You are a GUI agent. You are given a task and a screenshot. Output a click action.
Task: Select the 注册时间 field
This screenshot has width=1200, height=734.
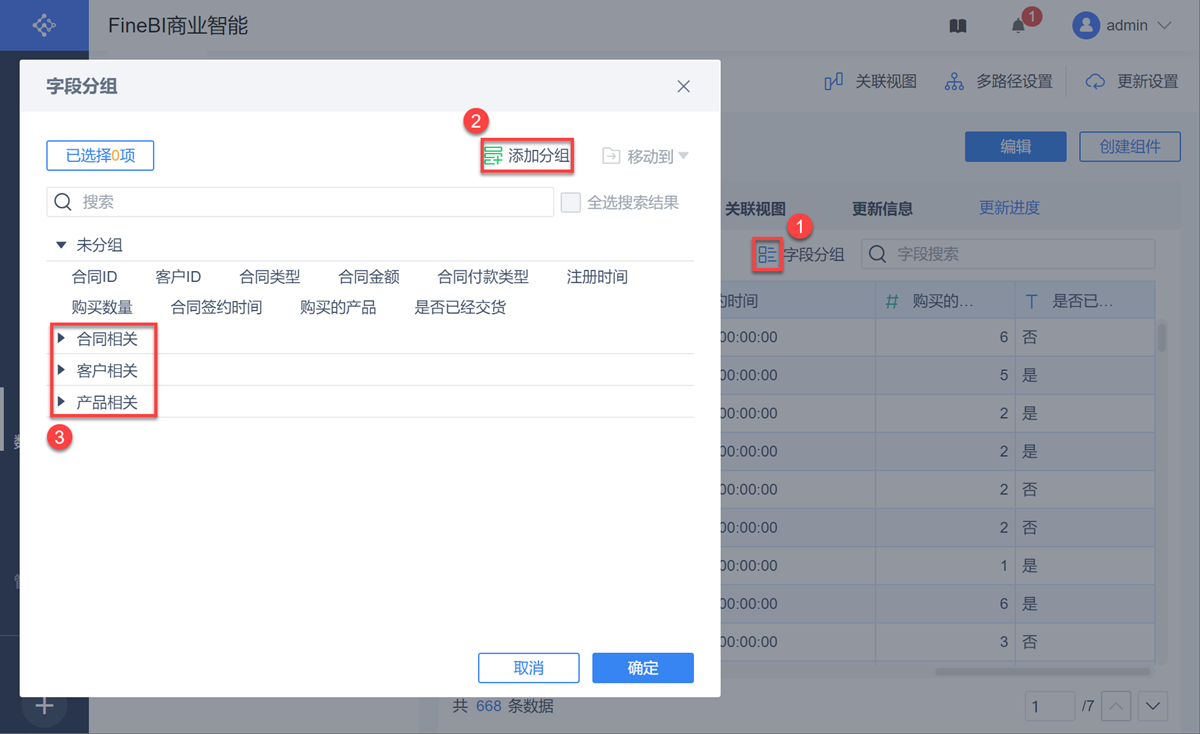597,277
